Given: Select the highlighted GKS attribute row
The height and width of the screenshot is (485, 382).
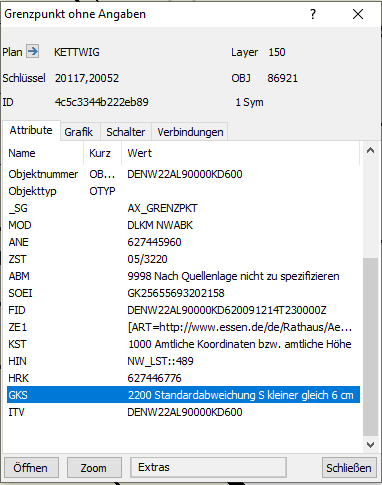Looking at the screenshot, I should (183, 395).
